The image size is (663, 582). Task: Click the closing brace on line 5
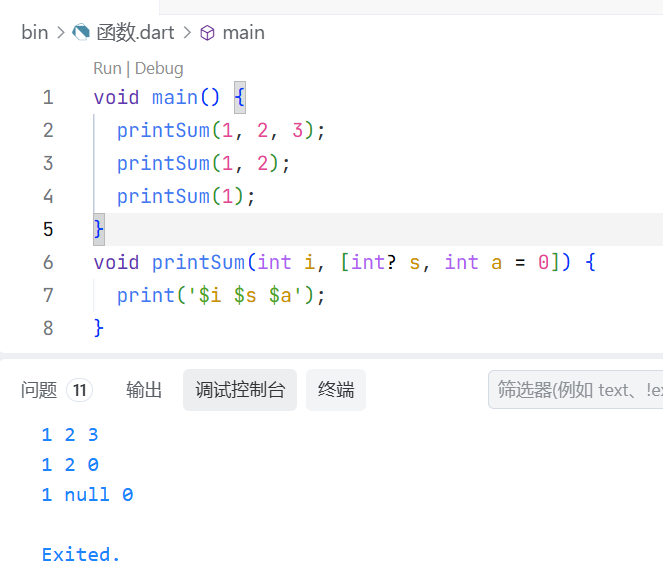pyautogui.click(x=99, y=229)
